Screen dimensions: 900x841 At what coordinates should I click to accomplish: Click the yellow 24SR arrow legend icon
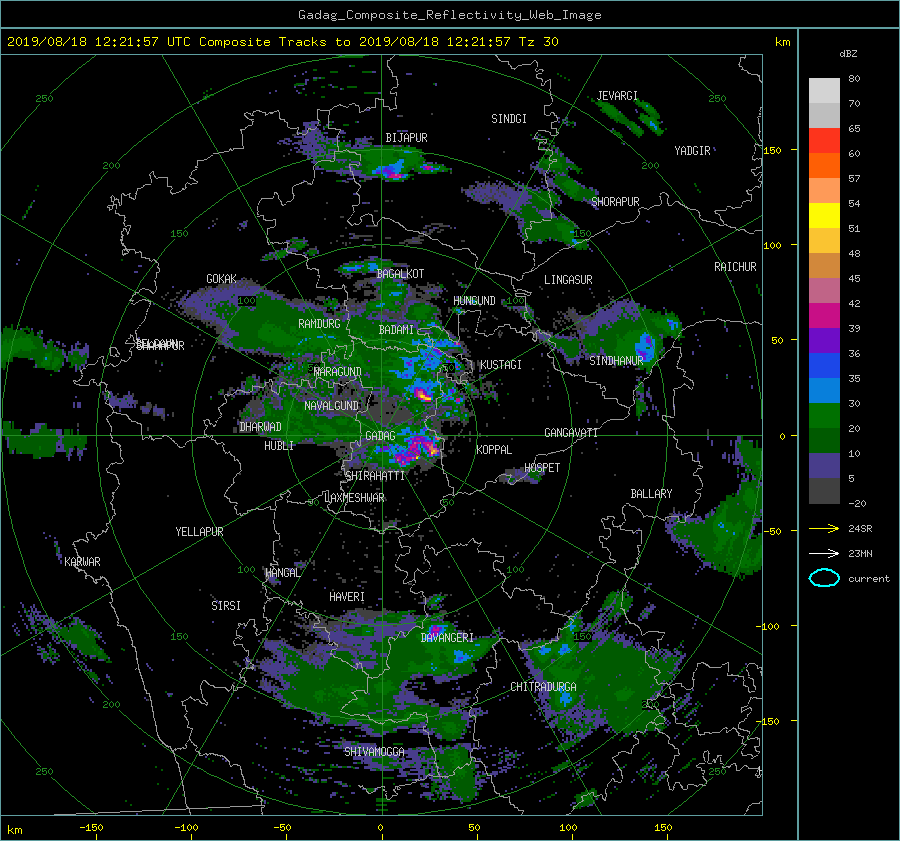point(824,528)
